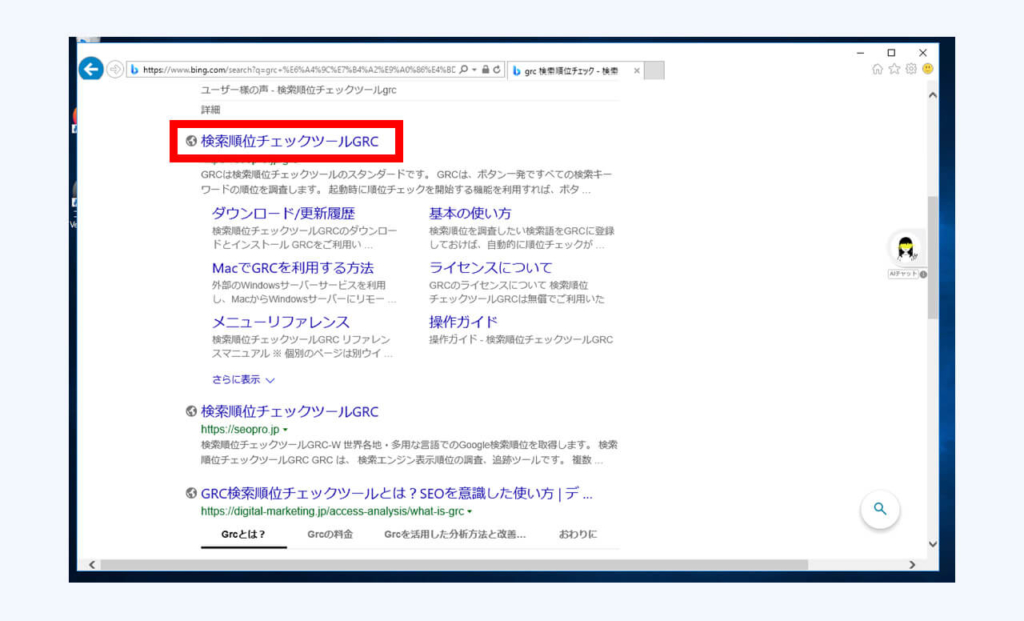Click the lock security icon in address bar

[x=485, y=69]
